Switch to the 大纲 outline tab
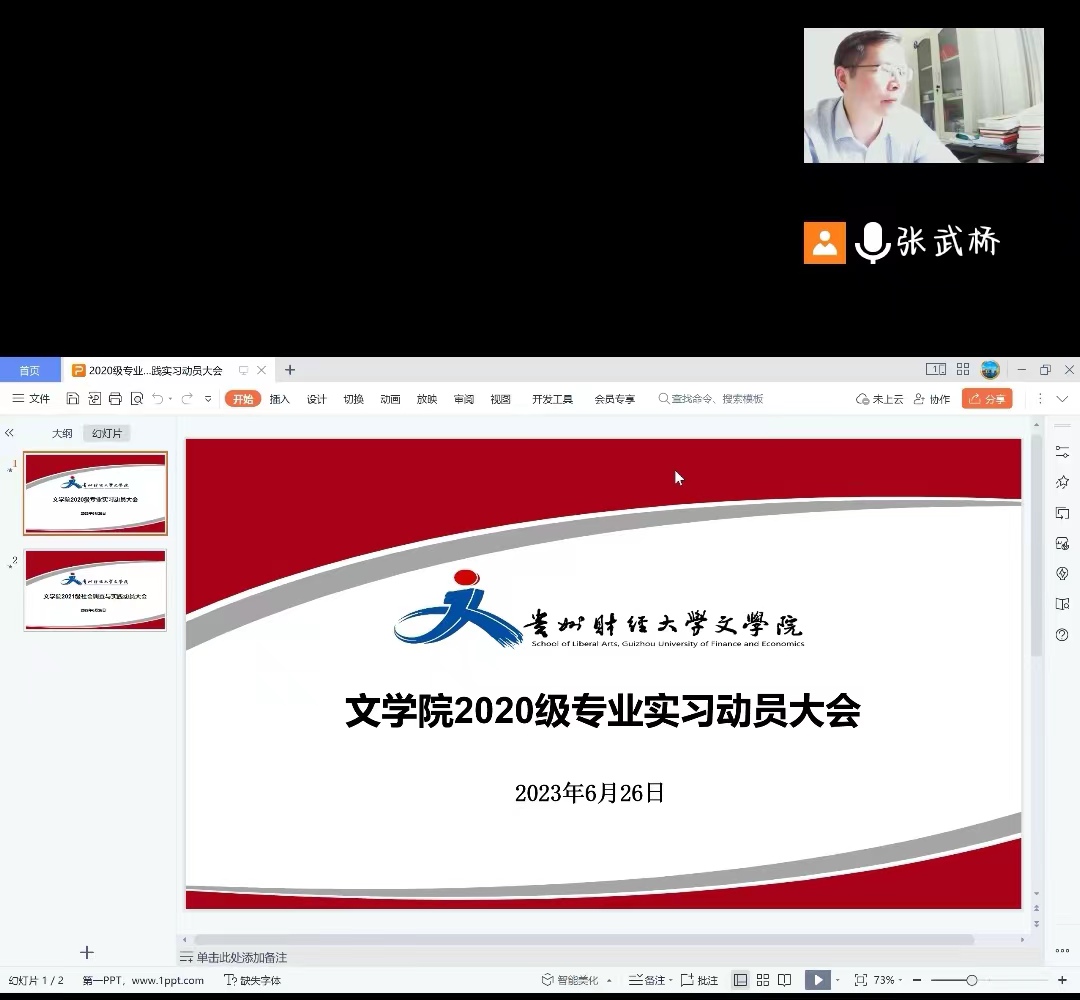The height and width of the screenshot is (1000, 1080). [62, 433]
